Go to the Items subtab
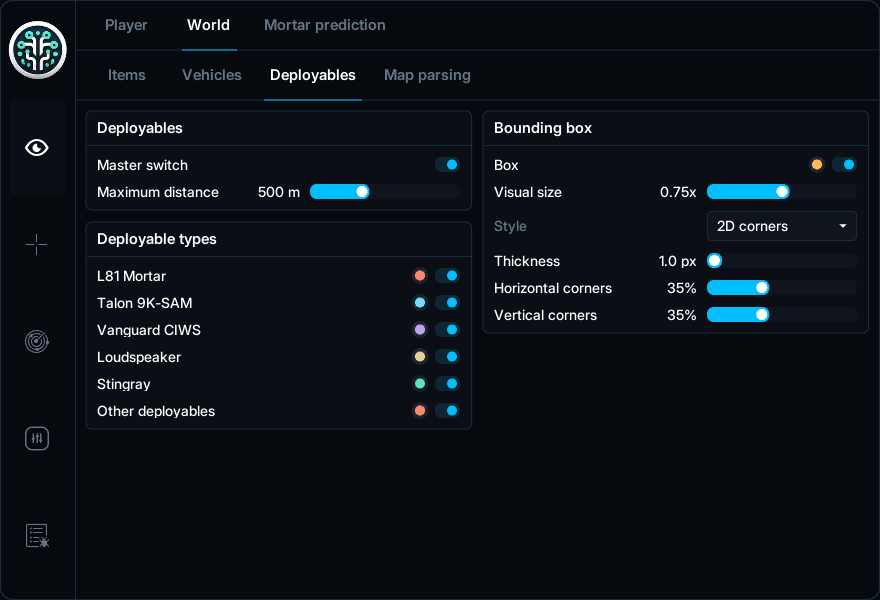This screenshot has width=880, height=600. (x=127, y=75)
